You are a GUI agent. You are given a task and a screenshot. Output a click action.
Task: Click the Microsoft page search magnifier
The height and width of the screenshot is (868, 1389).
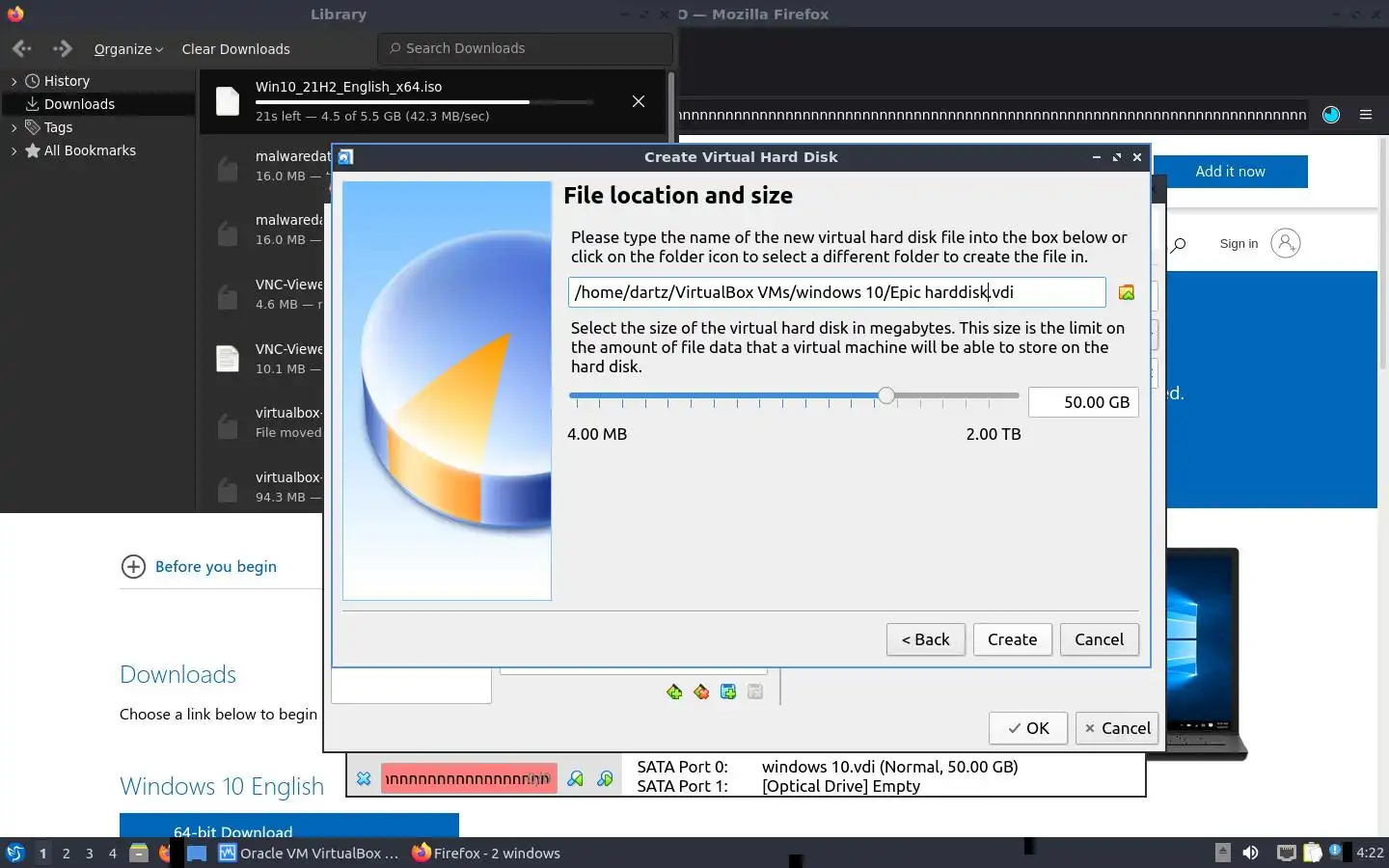tap(1178, 244)
